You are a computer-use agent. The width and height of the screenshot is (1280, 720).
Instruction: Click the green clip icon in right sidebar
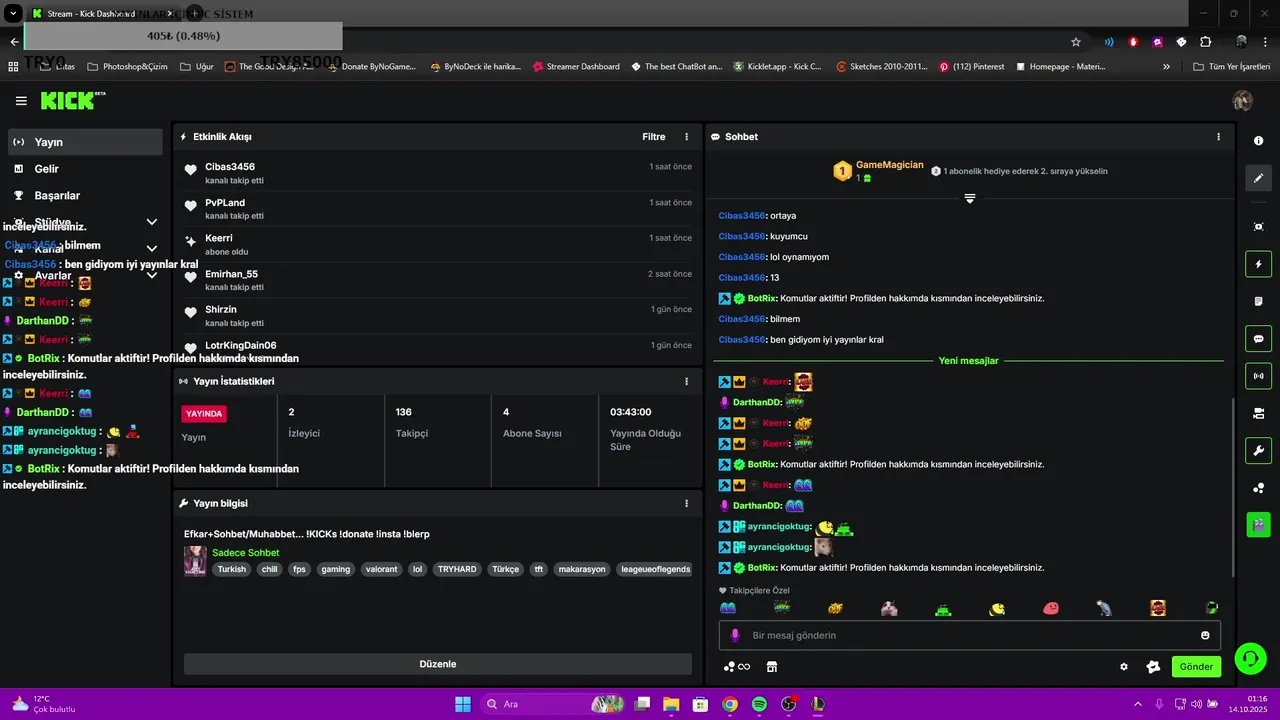point(1259,523)
